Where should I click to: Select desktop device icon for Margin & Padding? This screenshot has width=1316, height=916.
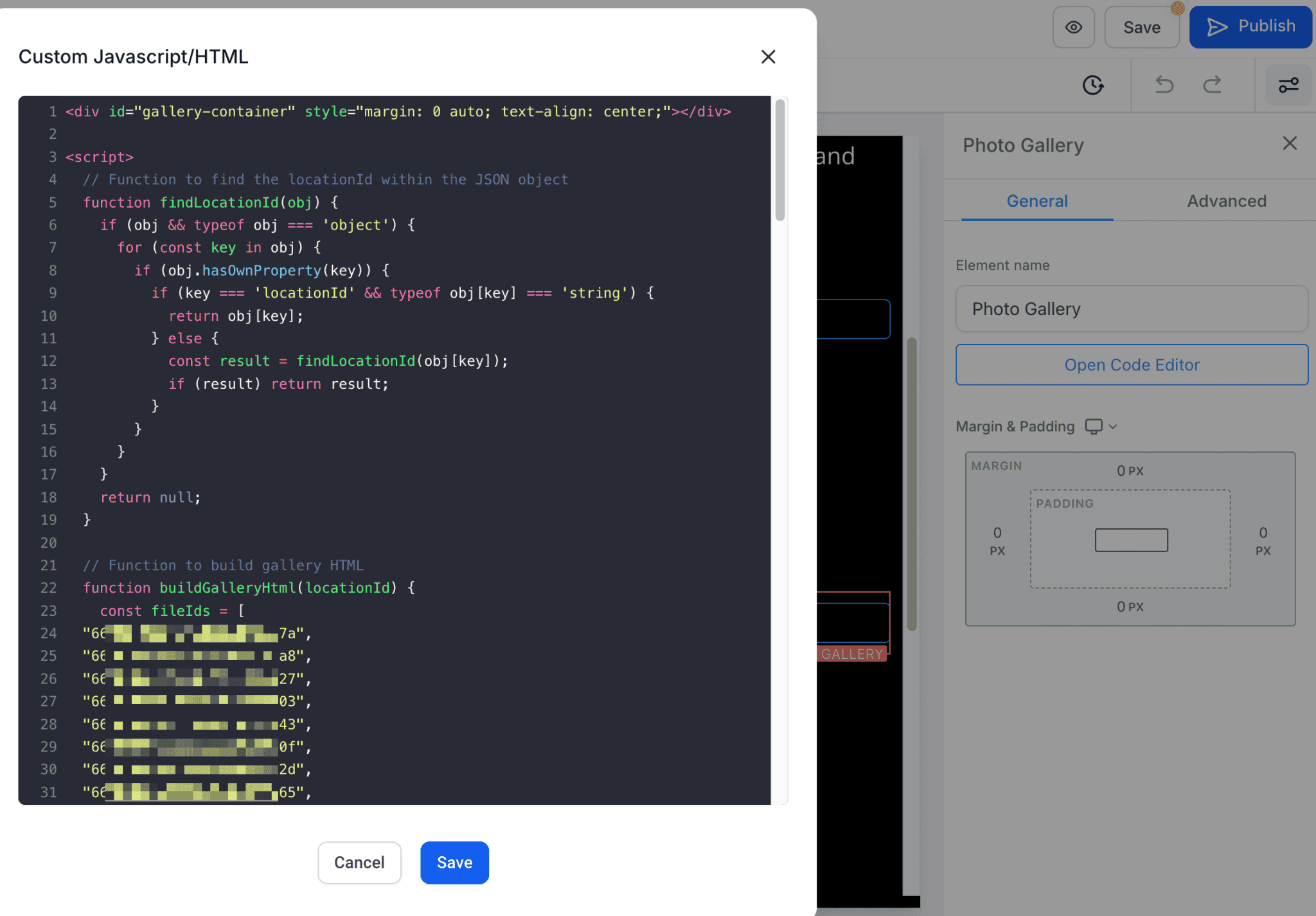pyautogui.click(x=1093, y=426)
